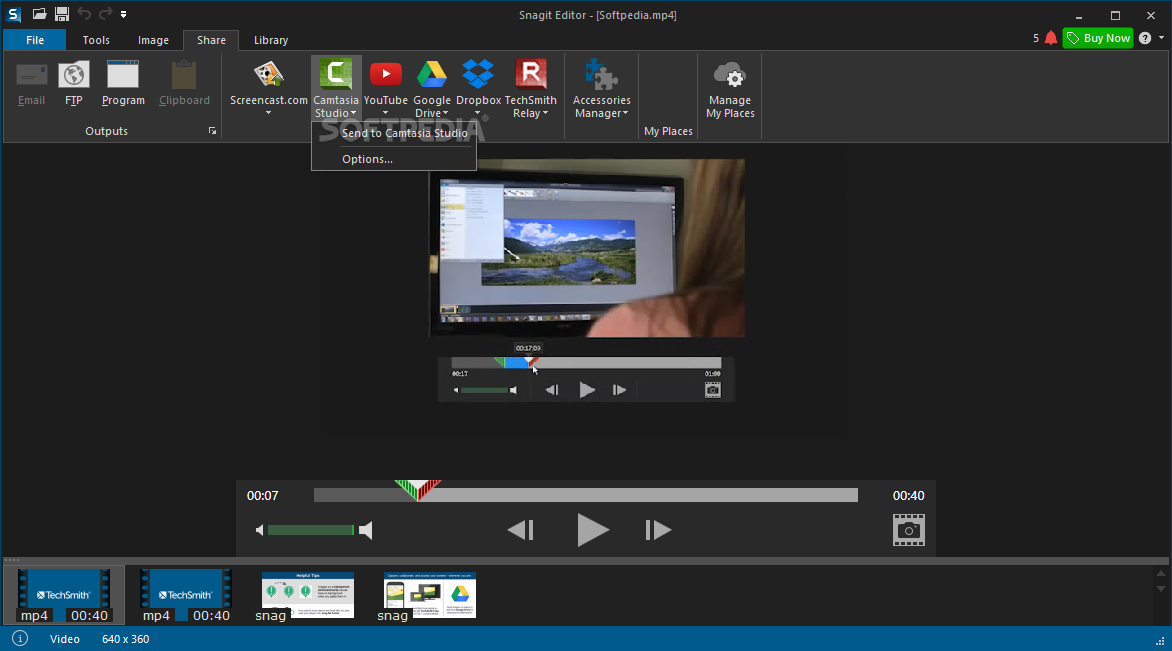Choose the Program output icon
The image size is (1172, 651).
coord(123,83)
